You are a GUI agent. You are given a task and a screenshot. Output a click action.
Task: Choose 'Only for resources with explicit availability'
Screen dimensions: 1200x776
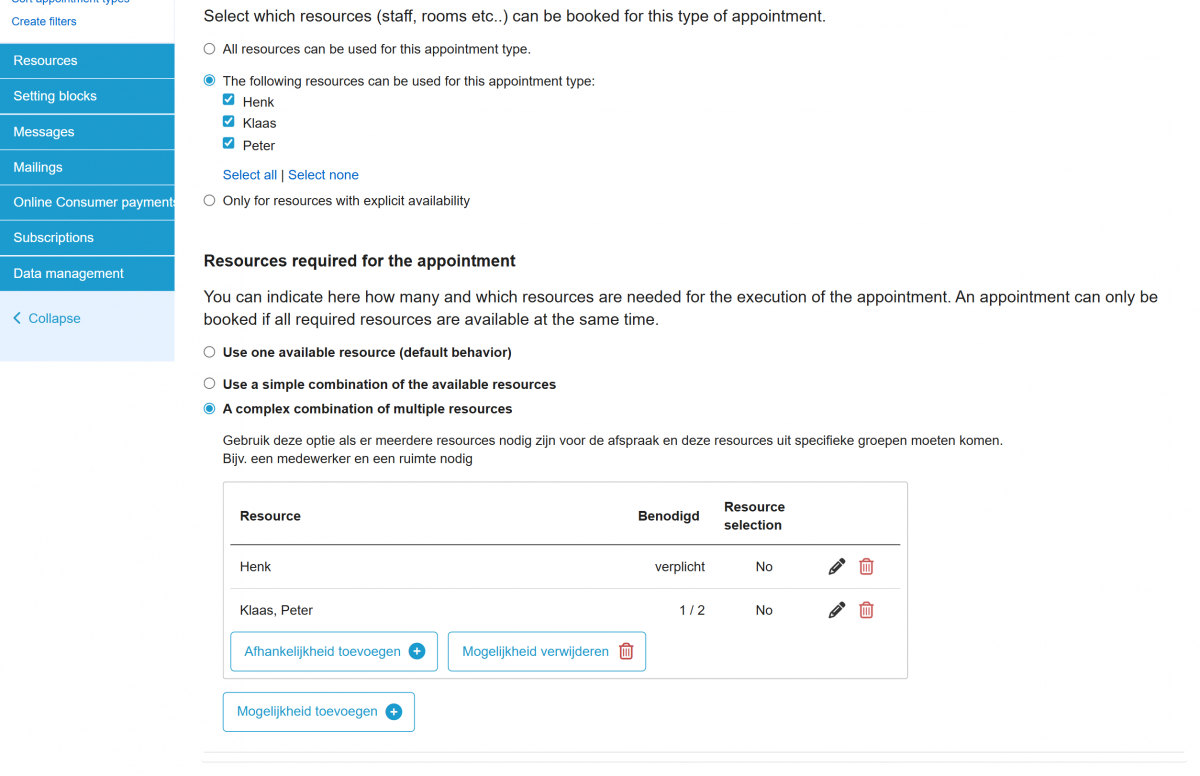tap(209, 201)
